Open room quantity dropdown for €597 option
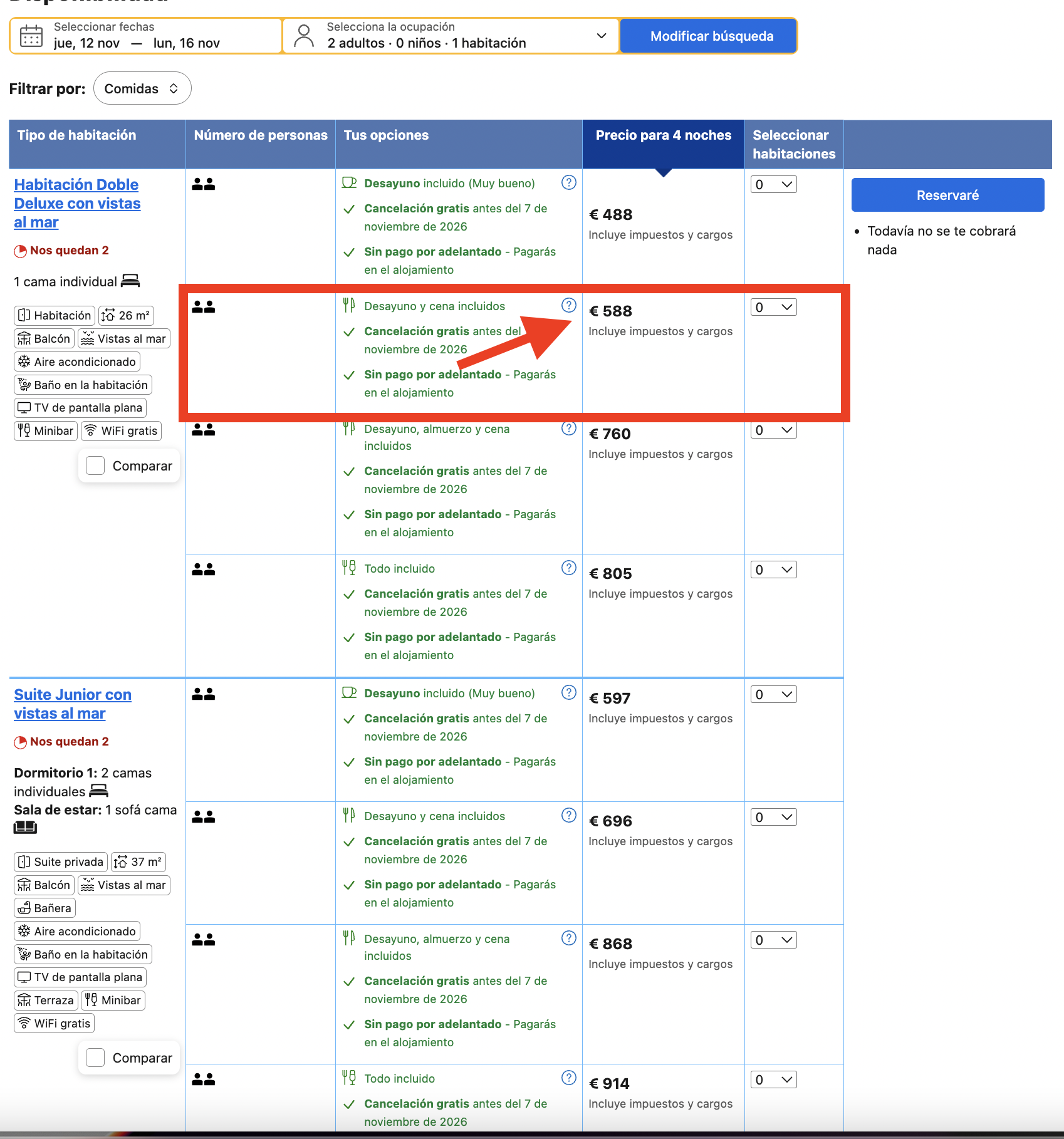Viewport: 1064px width, 1139px height. pyautogui.click(x=773, y=694)
